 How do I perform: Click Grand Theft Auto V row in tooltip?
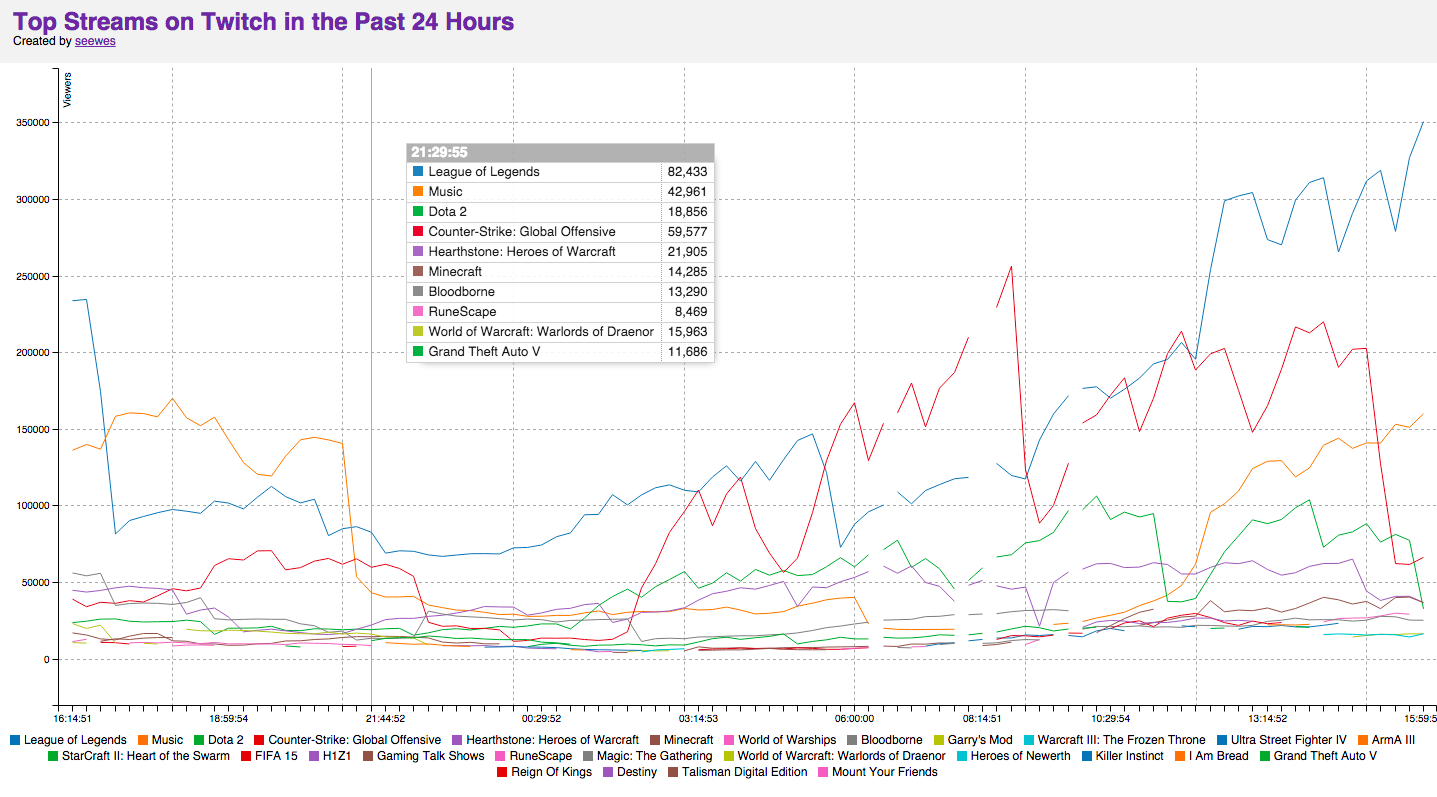pos(560,352)
